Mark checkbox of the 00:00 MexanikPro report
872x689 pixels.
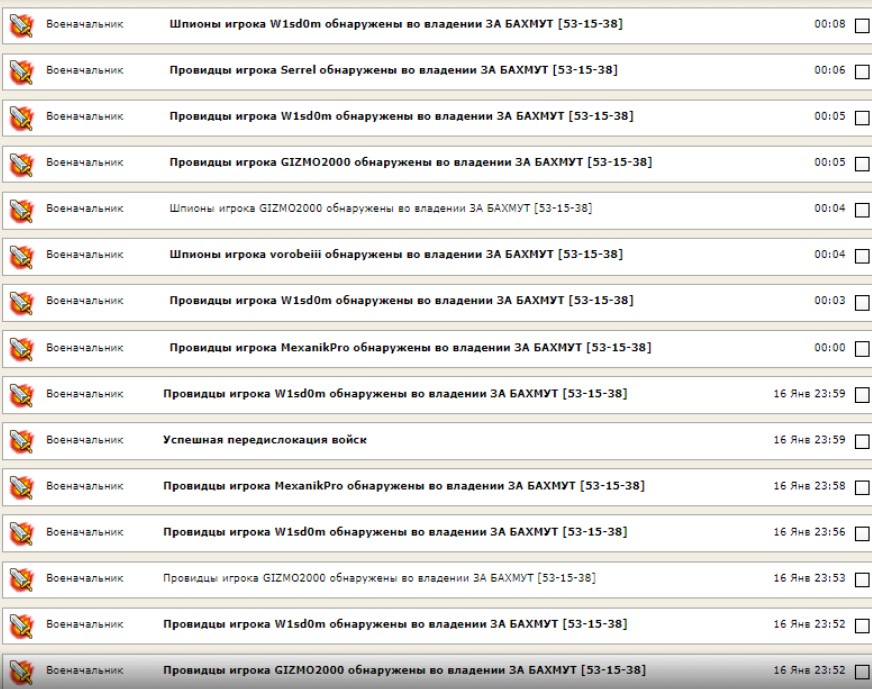[x=862, y=349]
